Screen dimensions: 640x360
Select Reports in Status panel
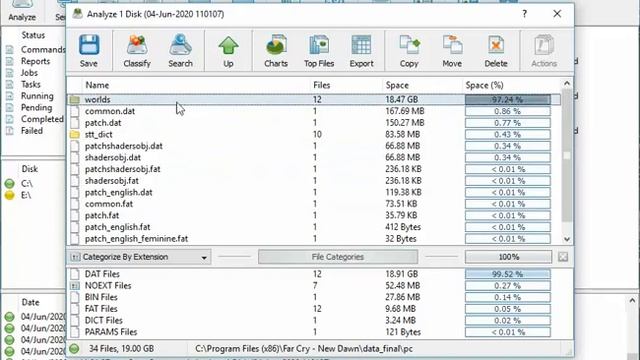(36, 61)
